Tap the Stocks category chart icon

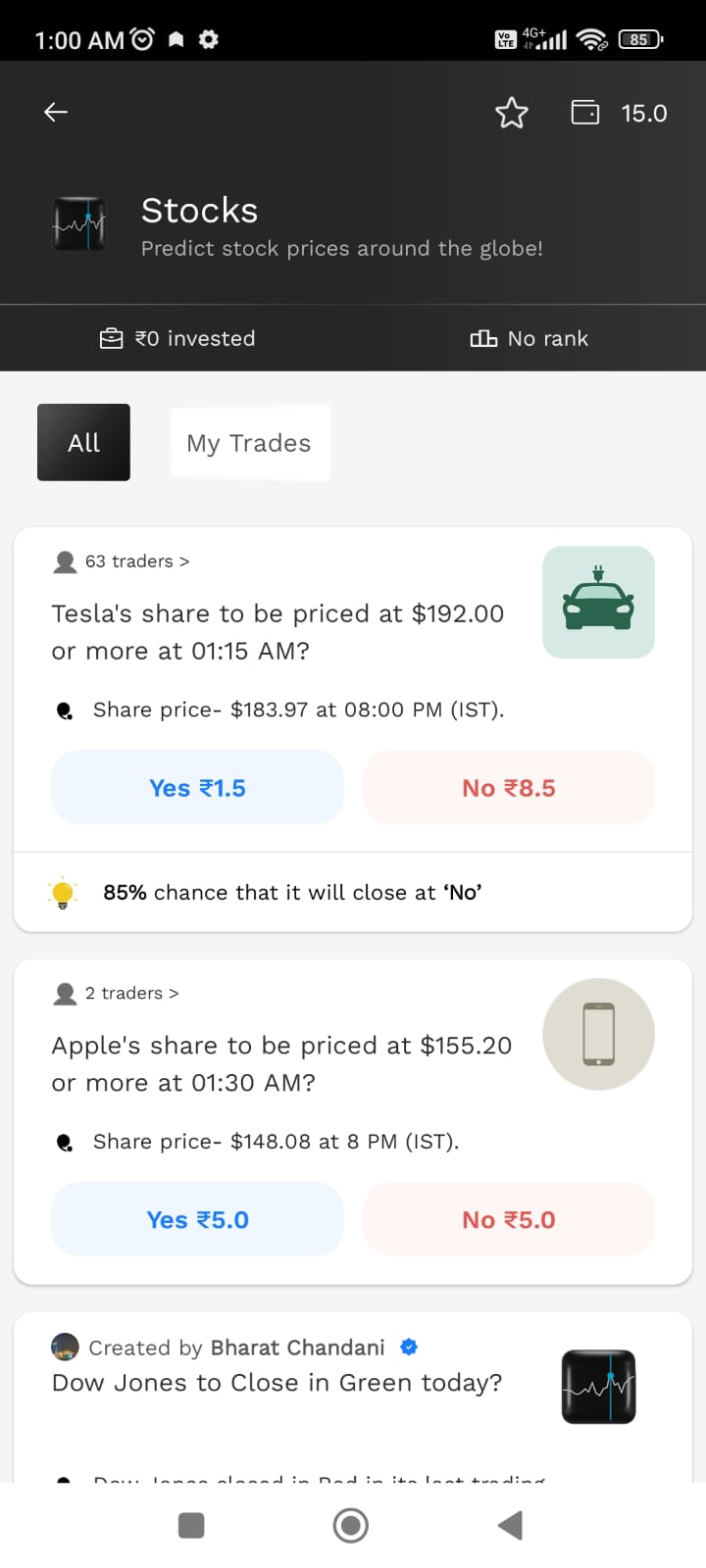79,223
